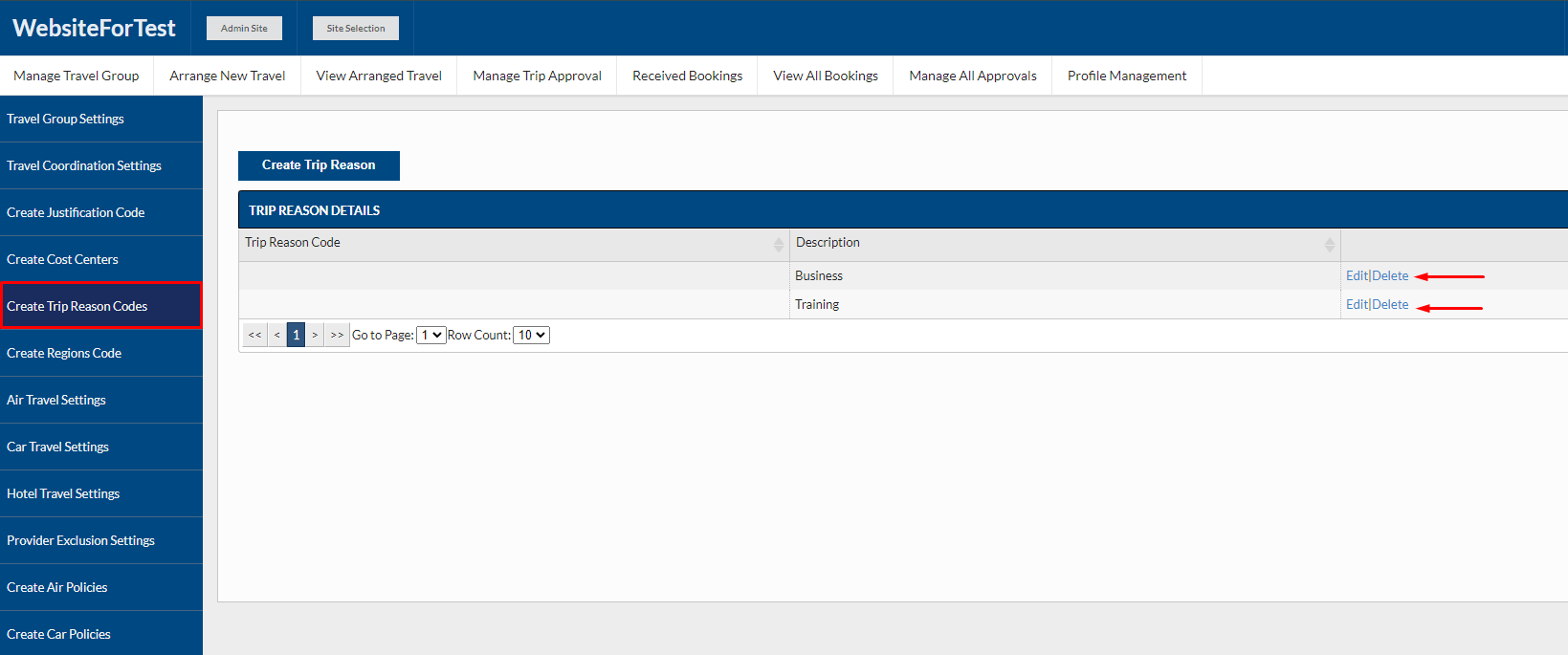Select Create Car Policies in sidebar
The image size is (1568, 655).
coord(101,633)
